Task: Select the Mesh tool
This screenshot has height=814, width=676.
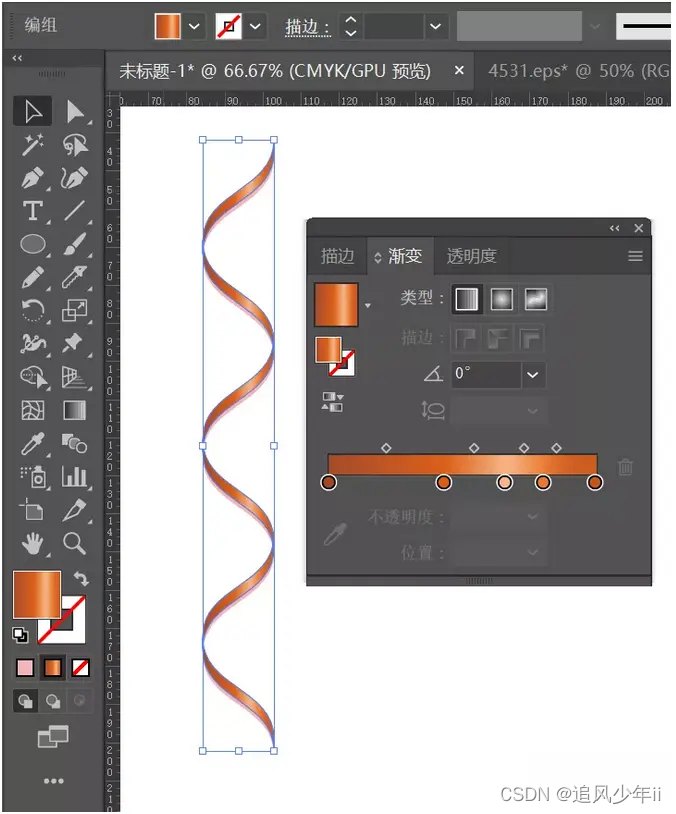Action: 33,410
